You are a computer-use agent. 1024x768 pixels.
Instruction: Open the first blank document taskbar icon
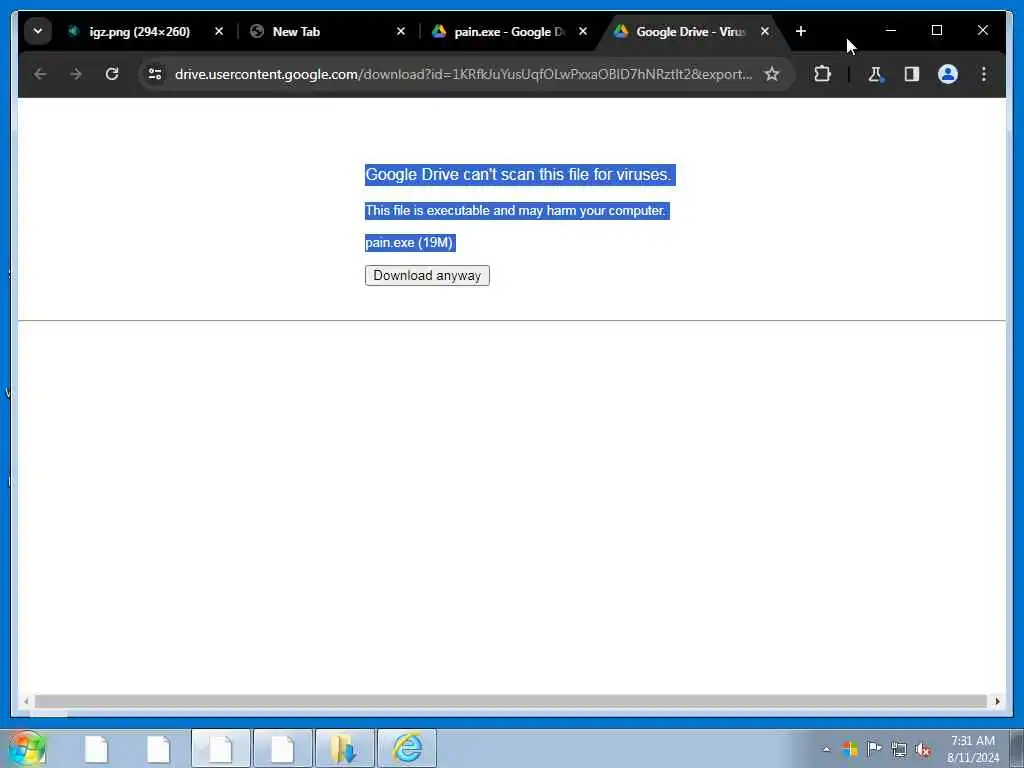click(96, 748)
